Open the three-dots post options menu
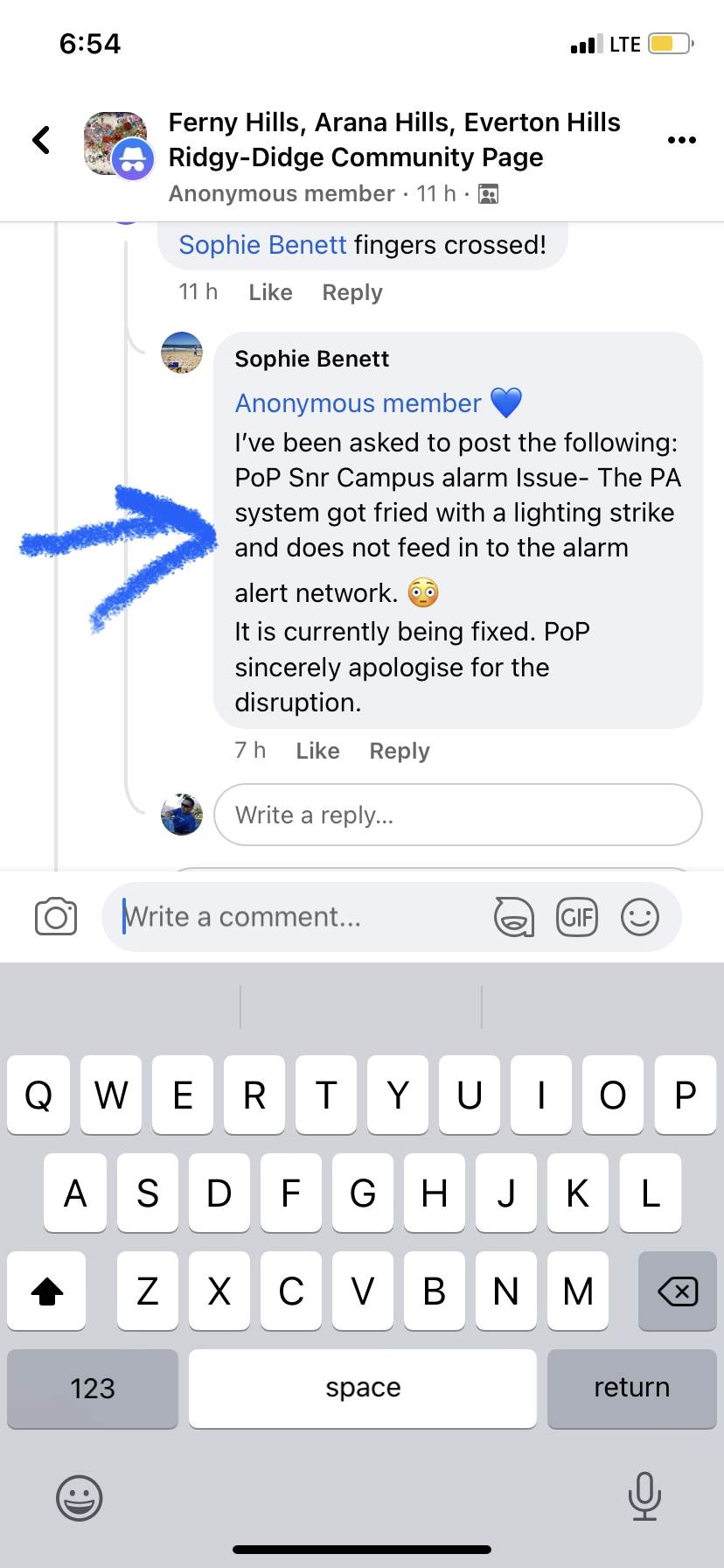Screen dimensions: 724x1568 pos(681,140)
